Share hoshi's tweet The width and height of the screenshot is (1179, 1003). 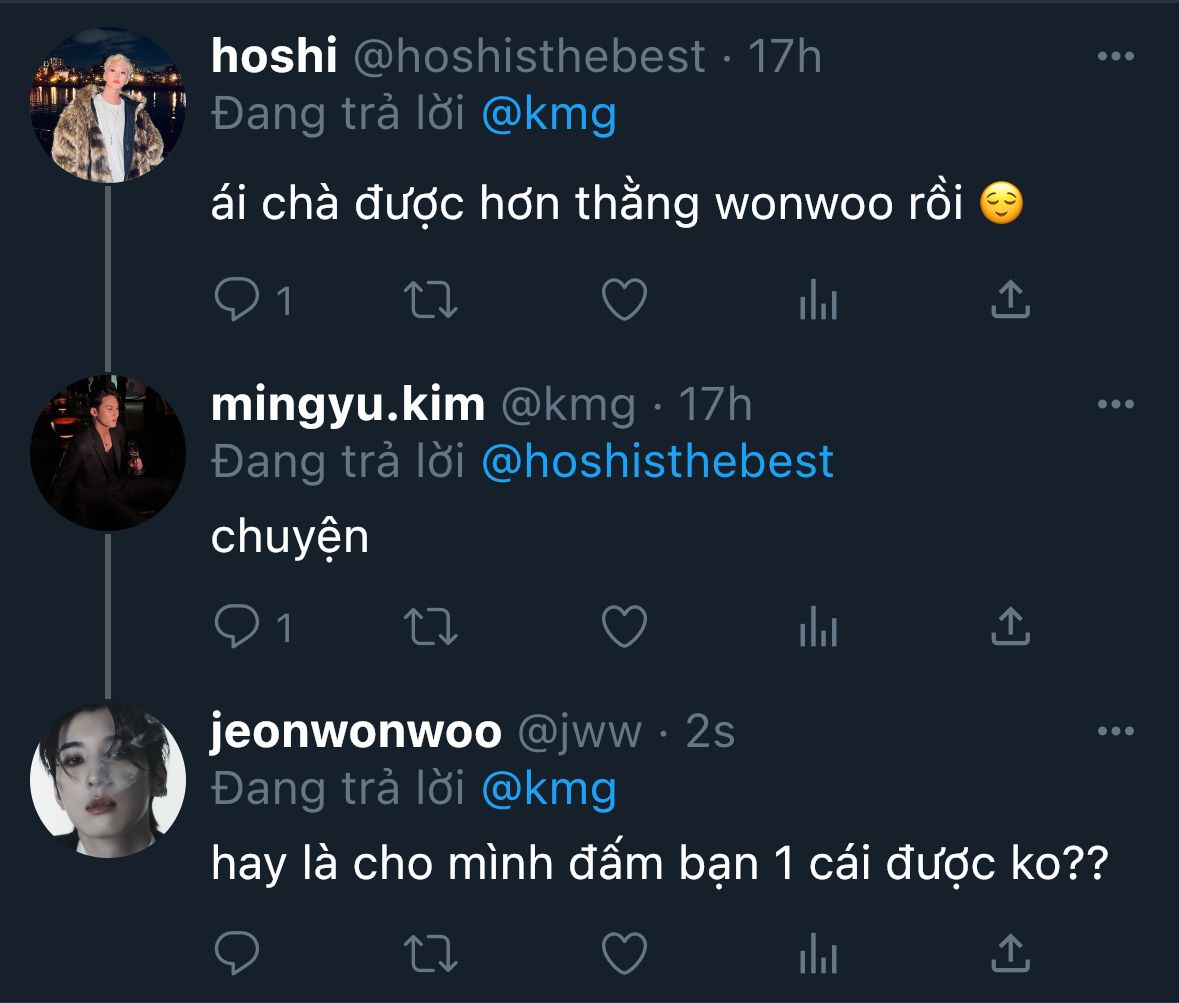(x=1010, y=299)
